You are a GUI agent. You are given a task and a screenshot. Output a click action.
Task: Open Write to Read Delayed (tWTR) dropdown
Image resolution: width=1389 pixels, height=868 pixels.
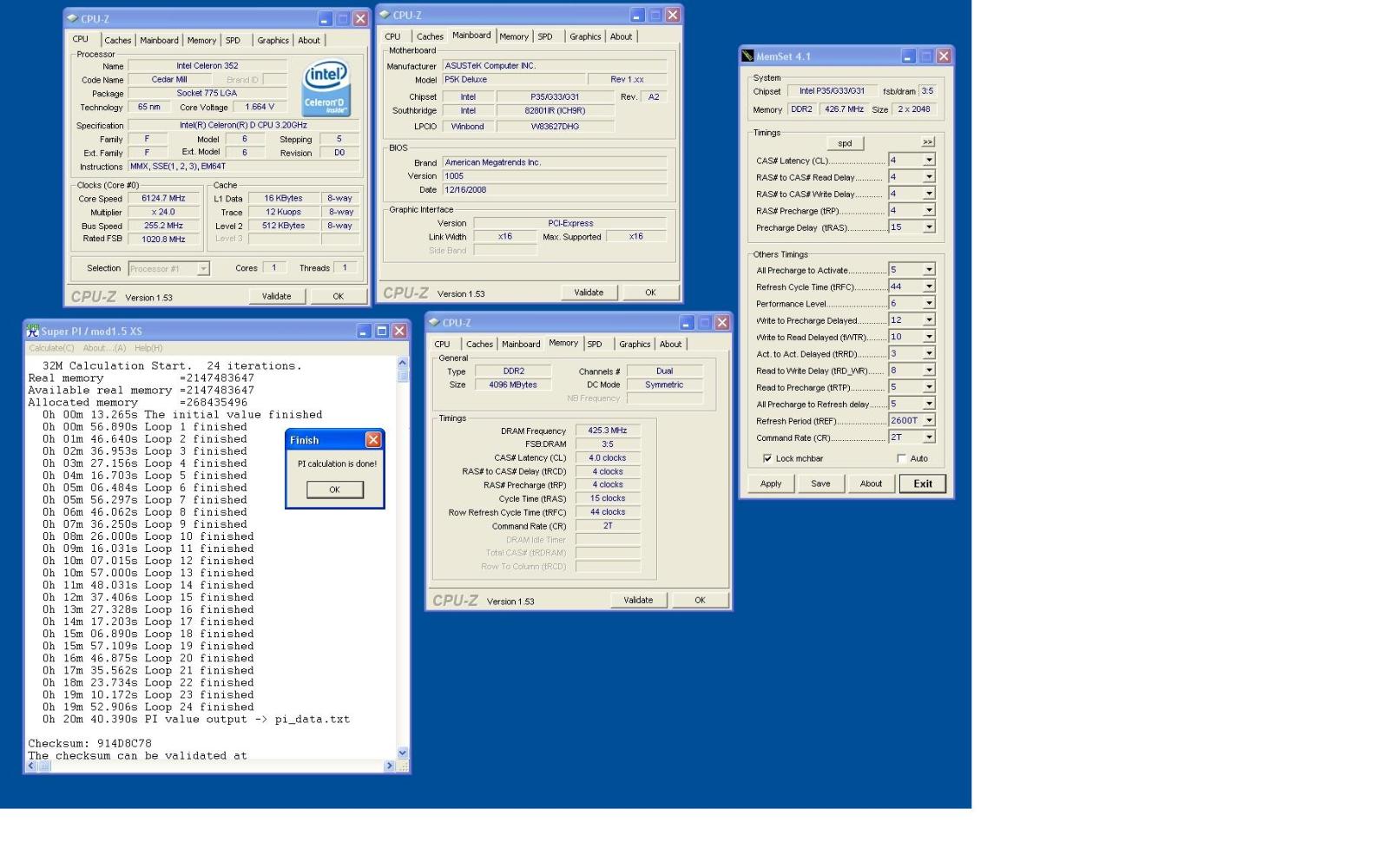(929, 337)
